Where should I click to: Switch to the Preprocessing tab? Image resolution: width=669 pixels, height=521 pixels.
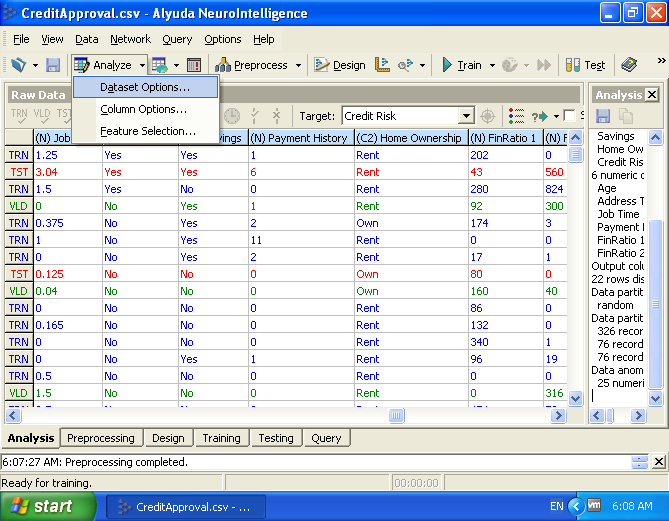click(101, 438)
